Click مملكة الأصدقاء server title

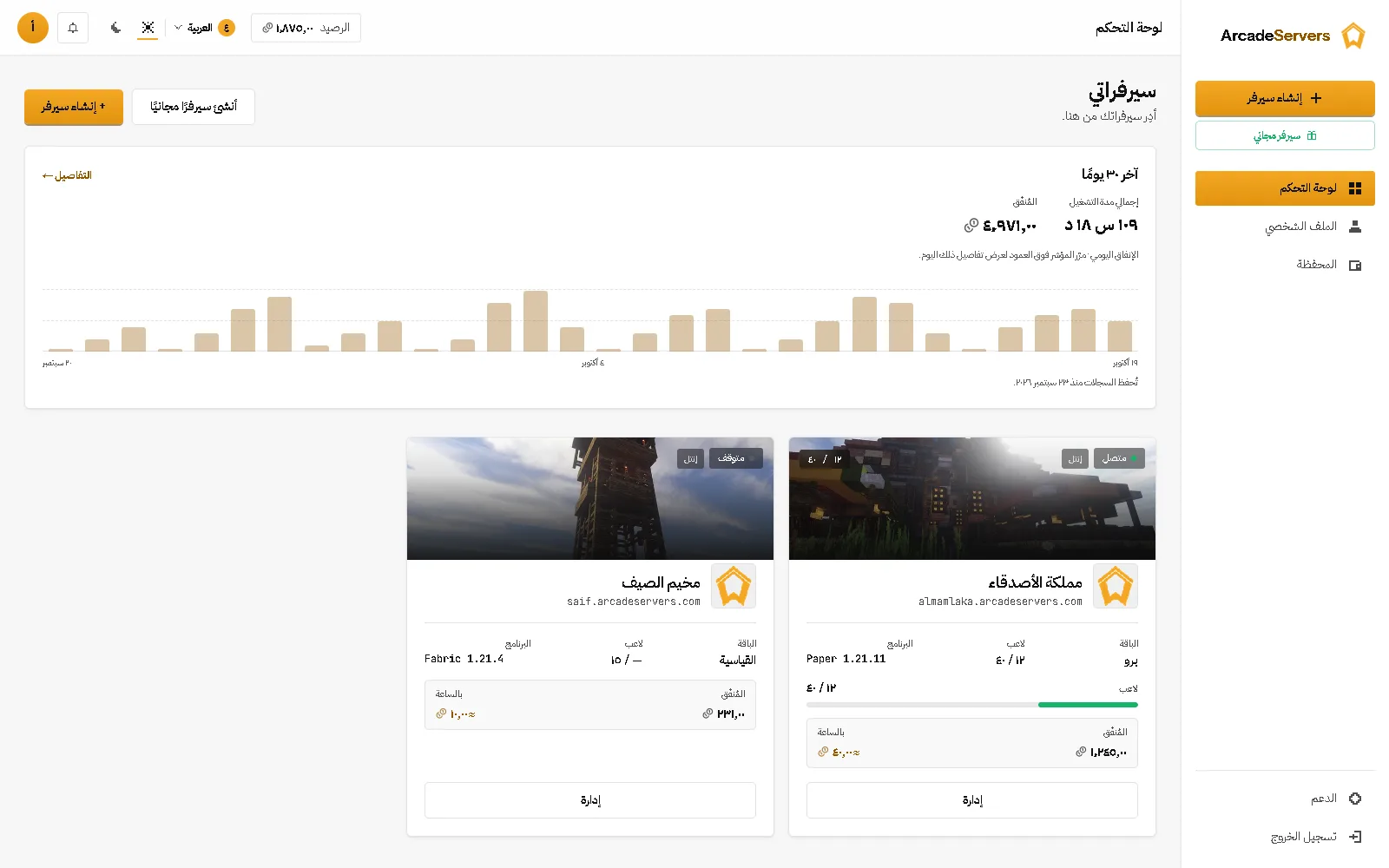pyautogui.click(x=1035, y=582)
